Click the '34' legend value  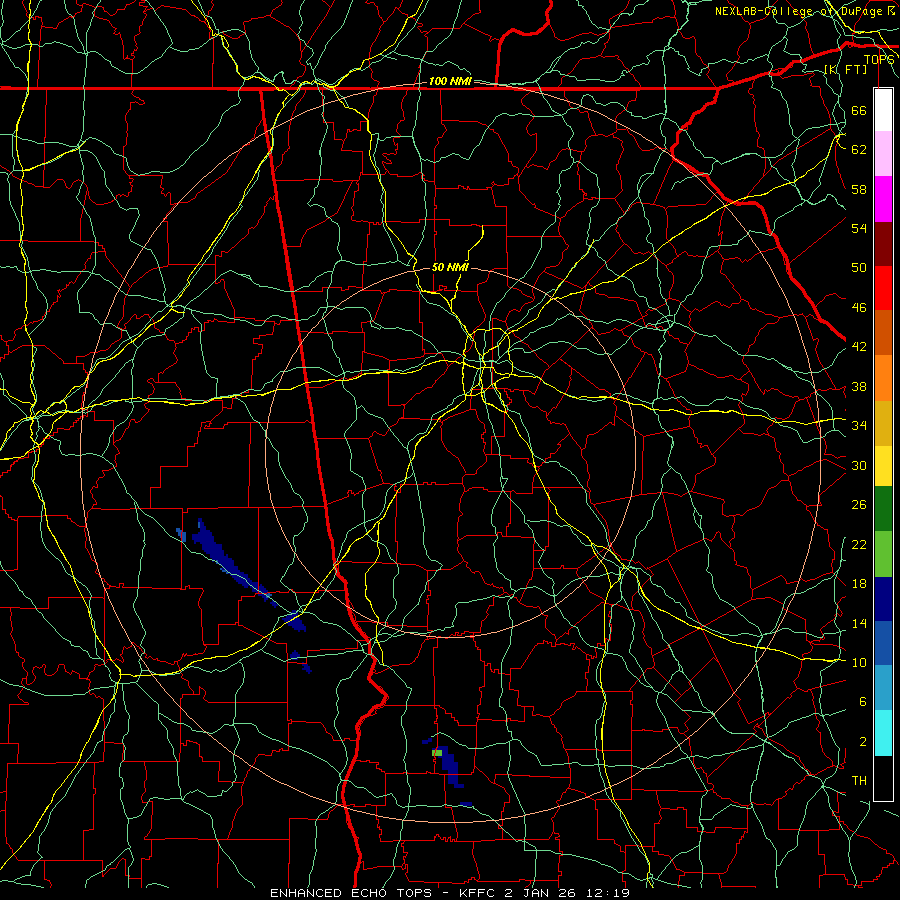859,426
